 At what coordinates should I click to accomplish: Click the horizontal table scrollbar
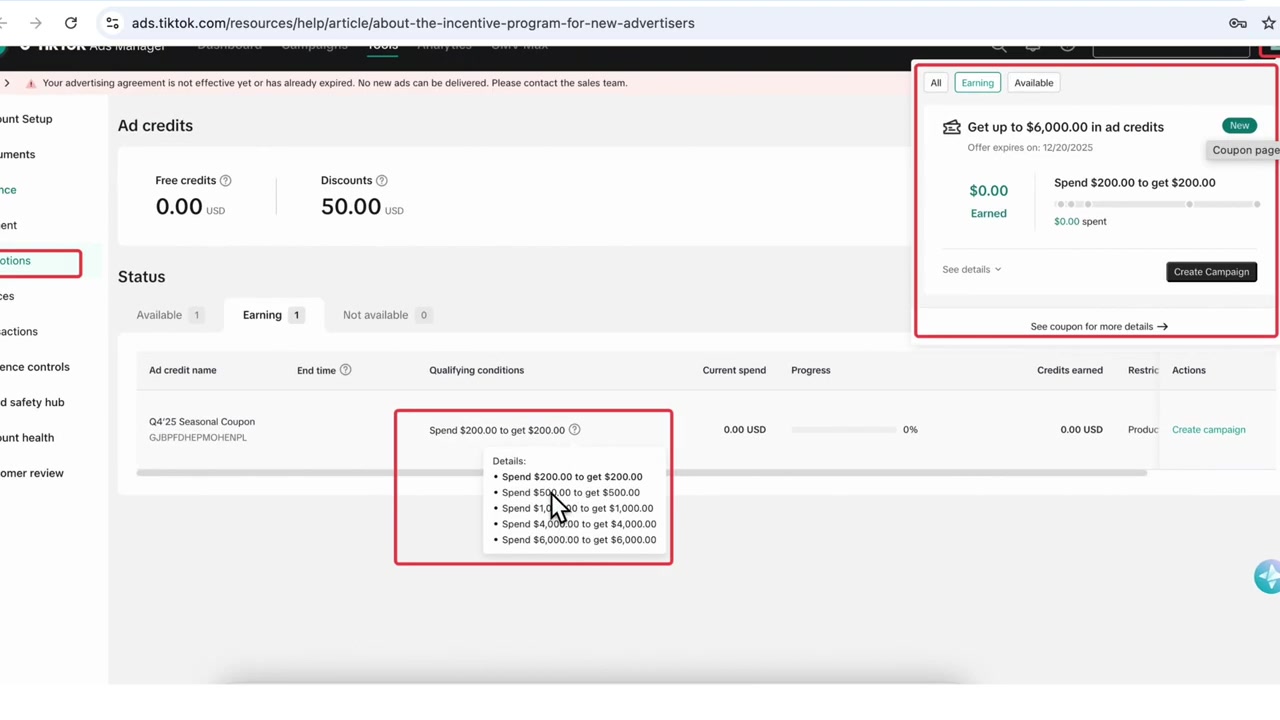tap(641, 473)
